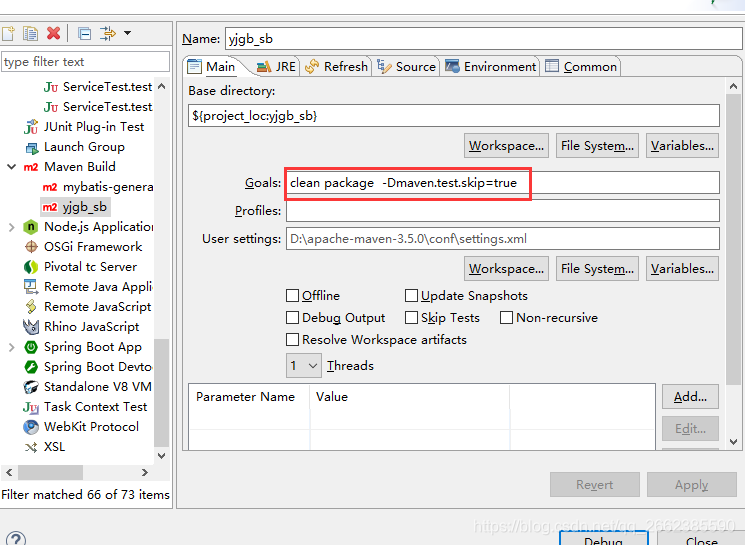This screenshot has height=545, width=745.
Task: Click the Profiles input field
Action: point(503,210)
